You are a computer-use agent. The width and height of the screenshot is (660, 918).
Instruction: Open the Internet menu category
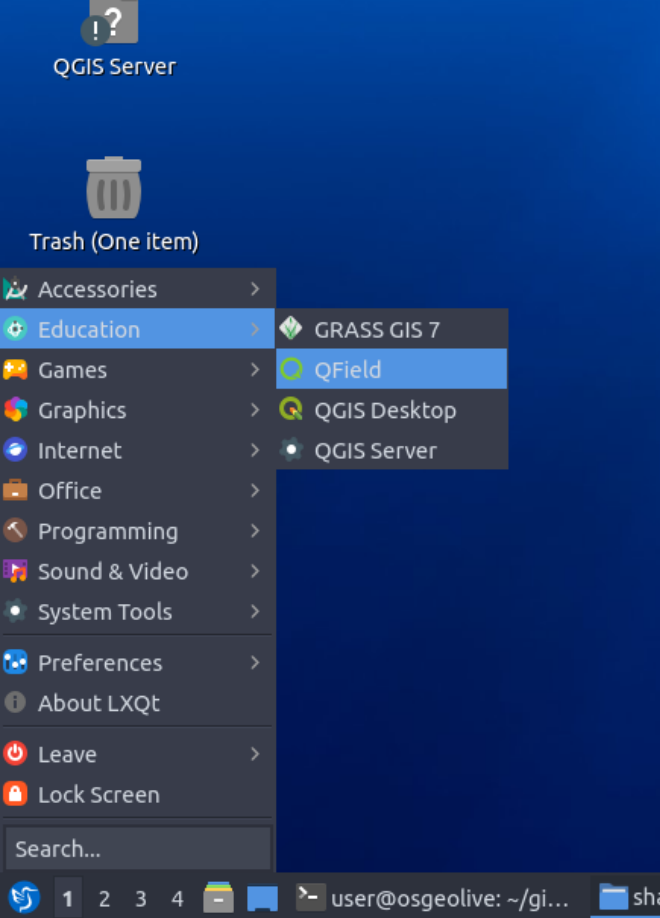tap(138, 450)
